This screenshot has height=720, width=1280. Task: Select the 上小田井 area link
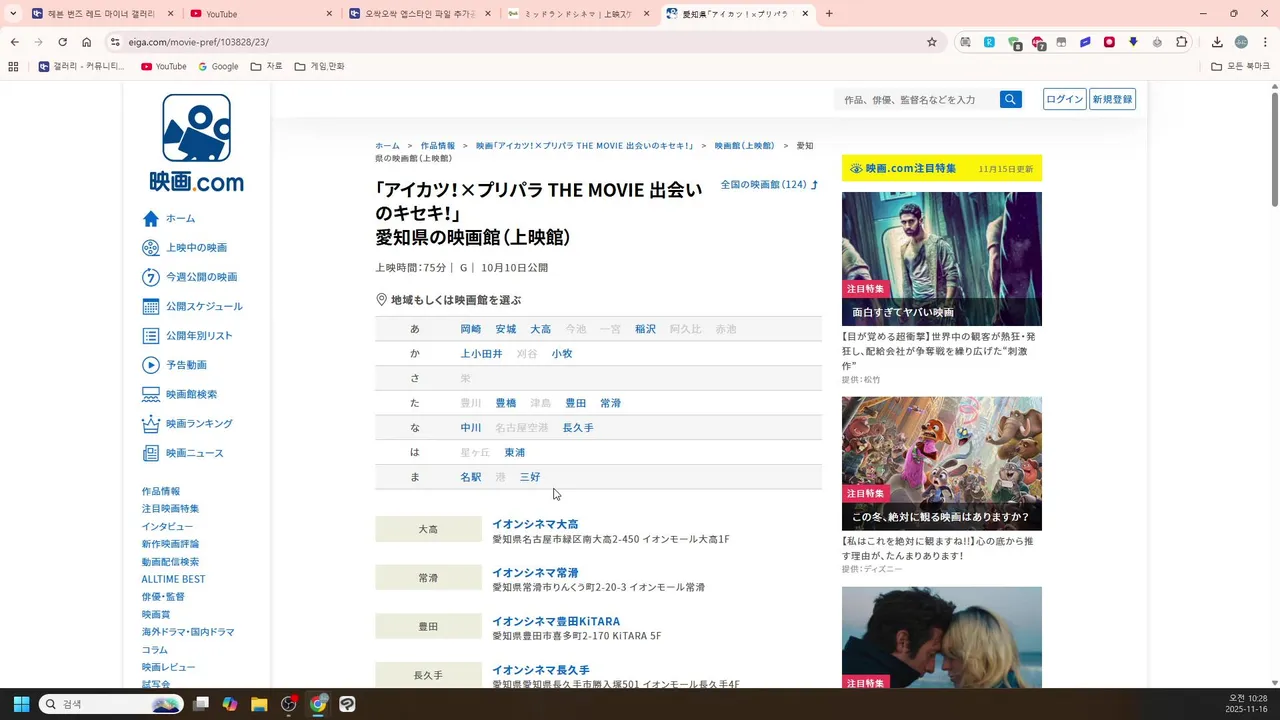(481, 354)
